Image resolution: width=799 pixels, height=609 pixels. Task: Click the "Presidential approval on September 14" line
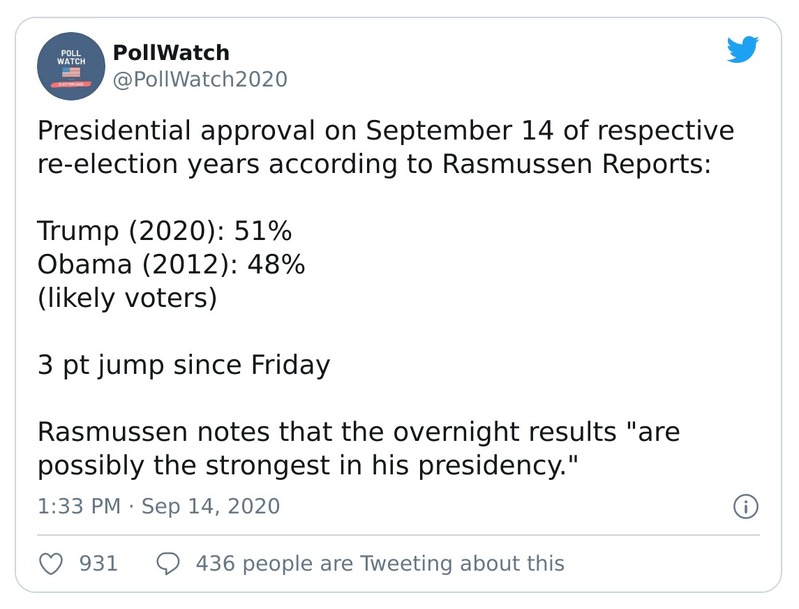point(385,131)
